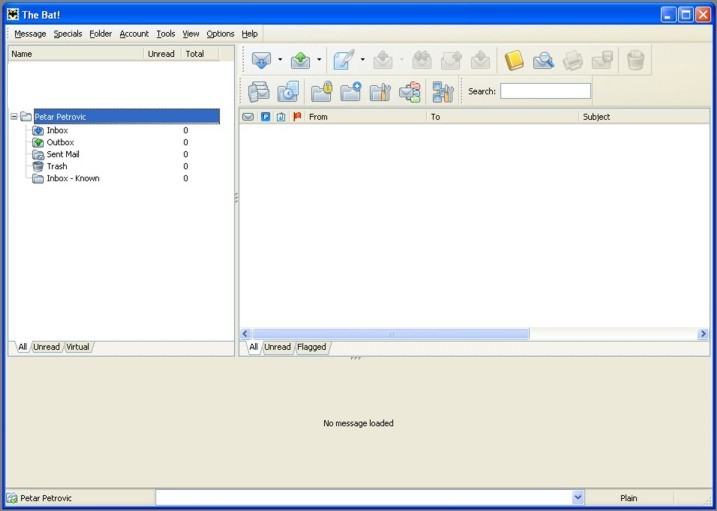
Task: Switch folder pane to Unread tab
Action: [47, 347]
